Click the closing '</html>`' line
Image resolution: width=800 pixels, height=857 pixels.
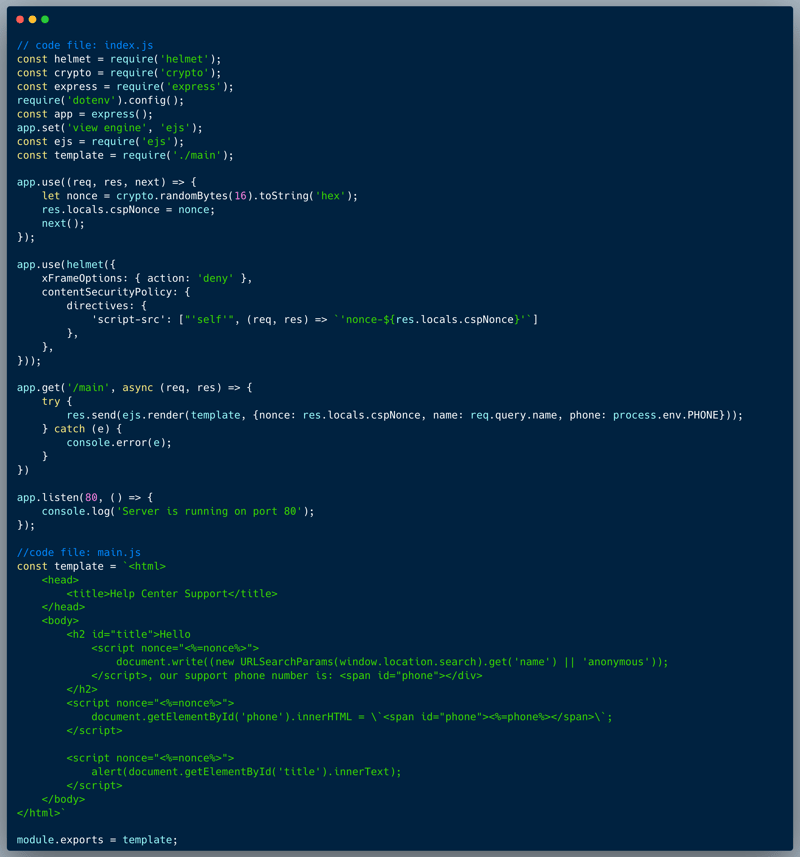pos(41,813)
